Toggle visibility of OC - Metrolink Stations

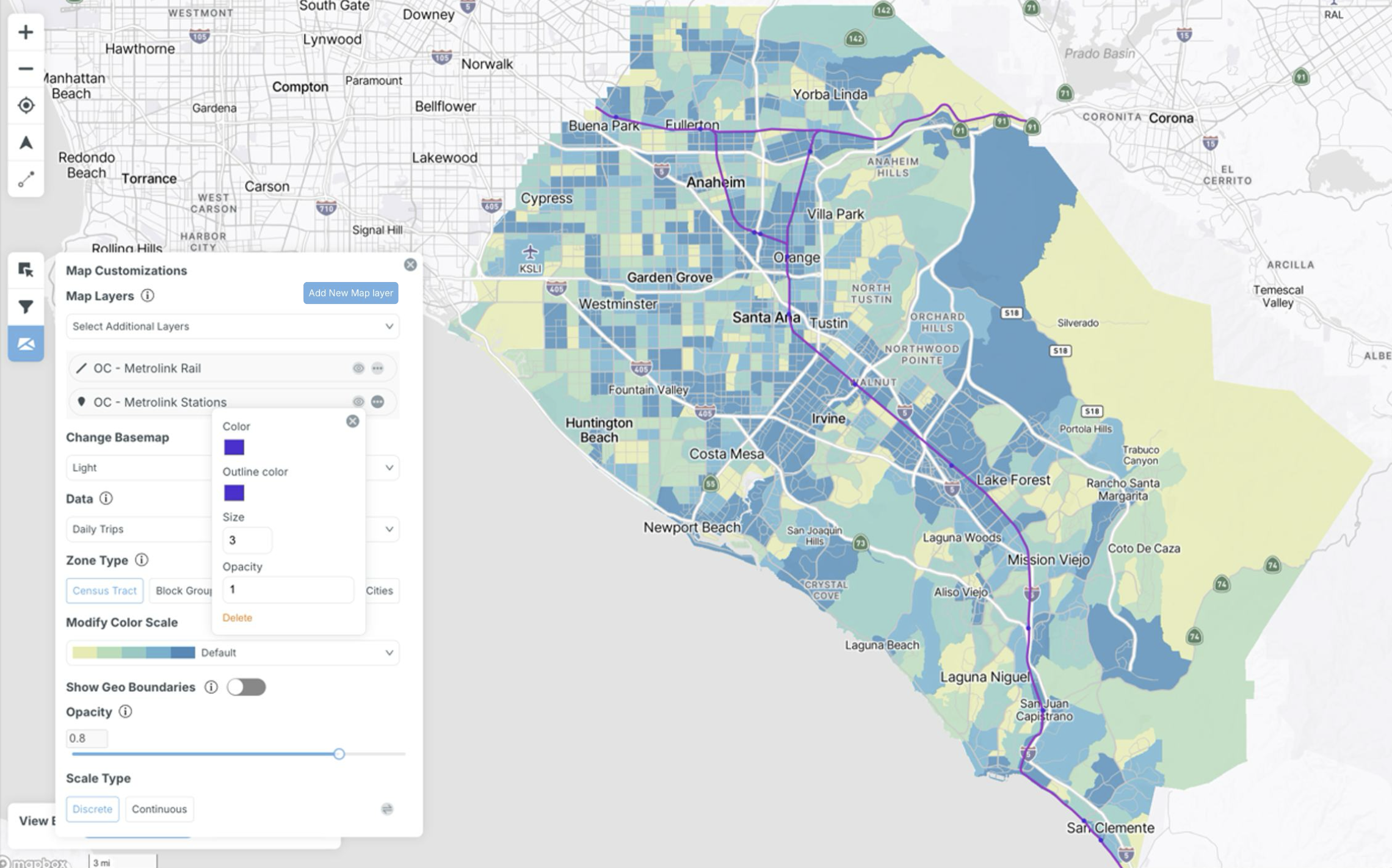[x=358, y=402]
